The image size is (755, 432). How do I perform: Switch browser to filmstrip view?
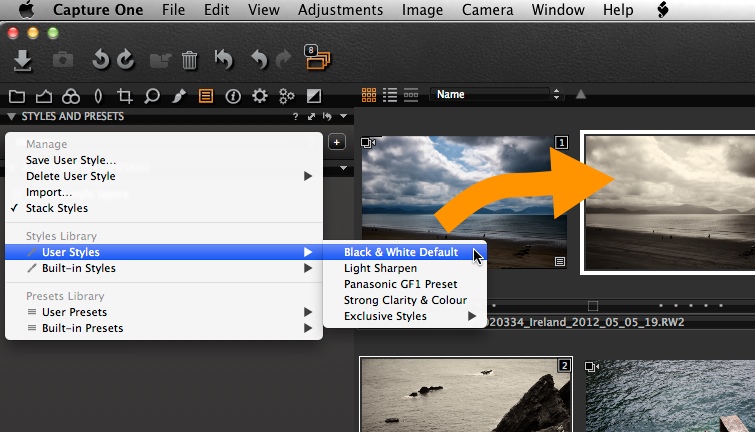(411, 95)
